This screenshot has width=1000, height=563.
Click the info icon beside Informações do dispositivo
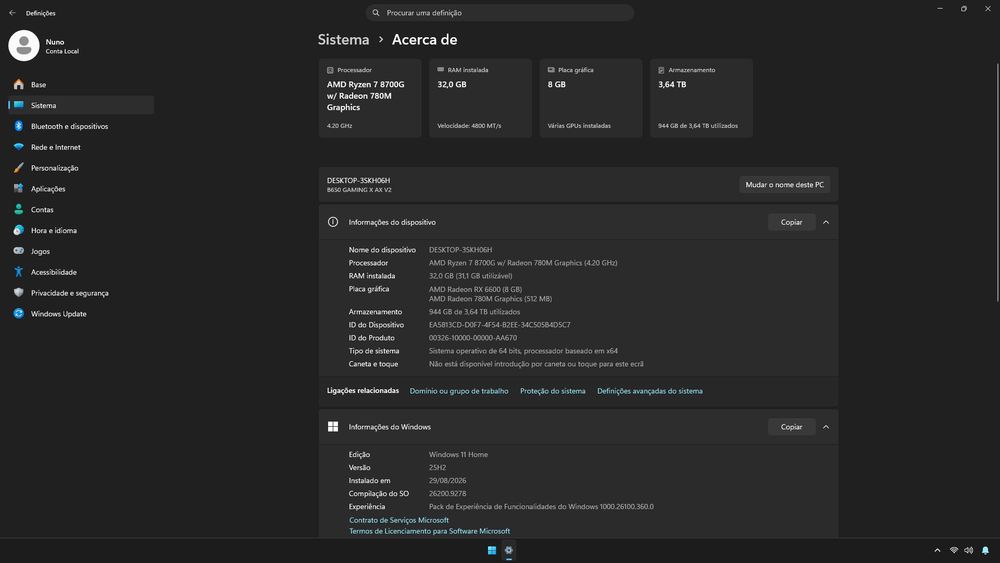pos(333,222)
